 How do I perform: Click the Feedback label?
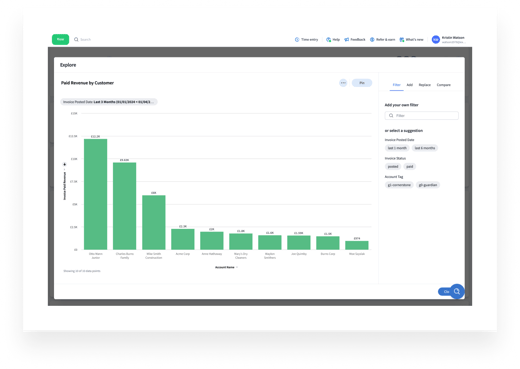coord(358,39)
